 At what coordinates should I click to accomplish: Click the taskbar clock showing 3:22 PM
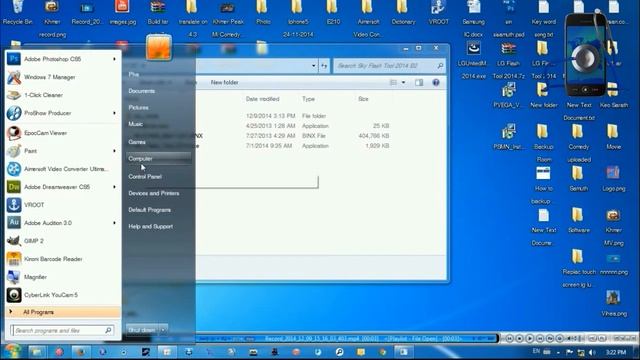point(616,352)
